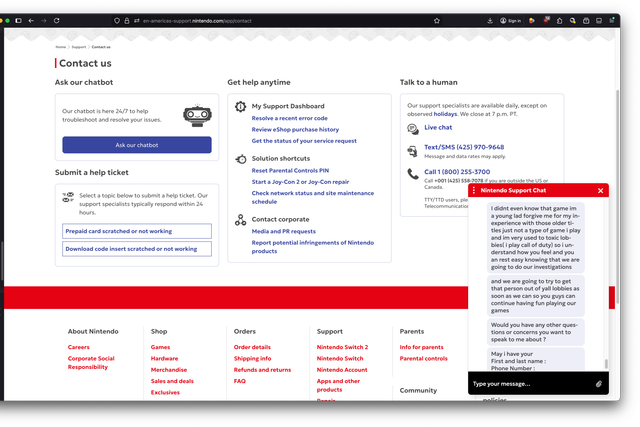
Task: Open the Apps and other products footer link
Action: (338, 385)
